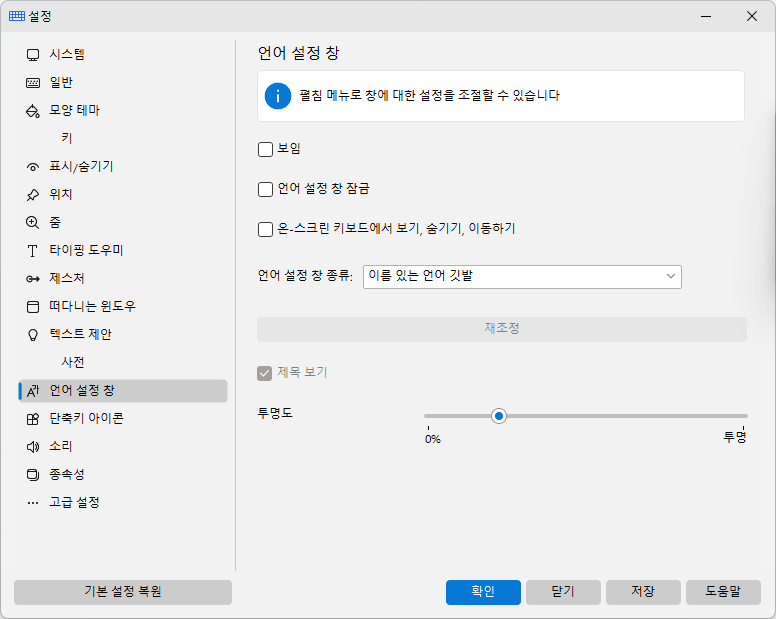This screenshot has height=619, width=776.
Task: Select 텍스트 제안 in sidebar
Action: [123, 335]
